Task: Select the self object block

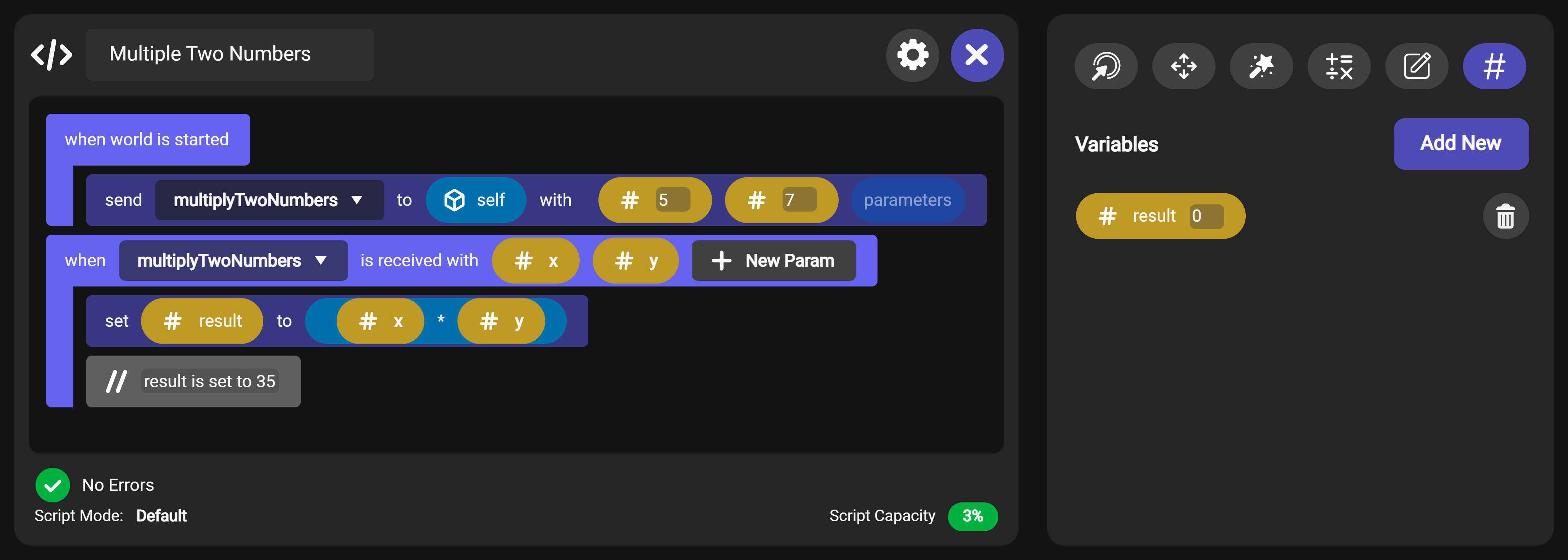Action: [x=475, y=200]
